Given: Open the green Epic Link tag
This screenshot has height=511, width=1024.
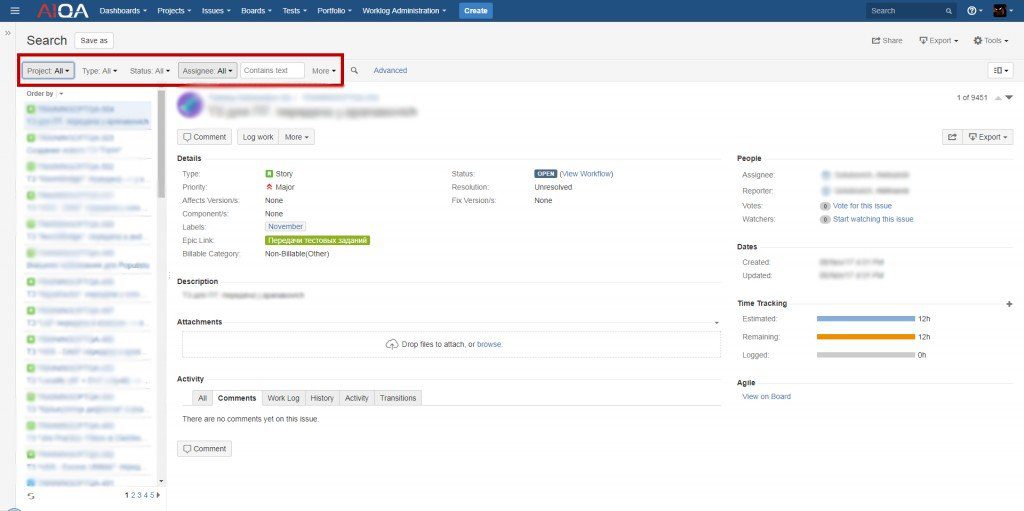Looking at the screenshot, I should (x=317, y=240).
